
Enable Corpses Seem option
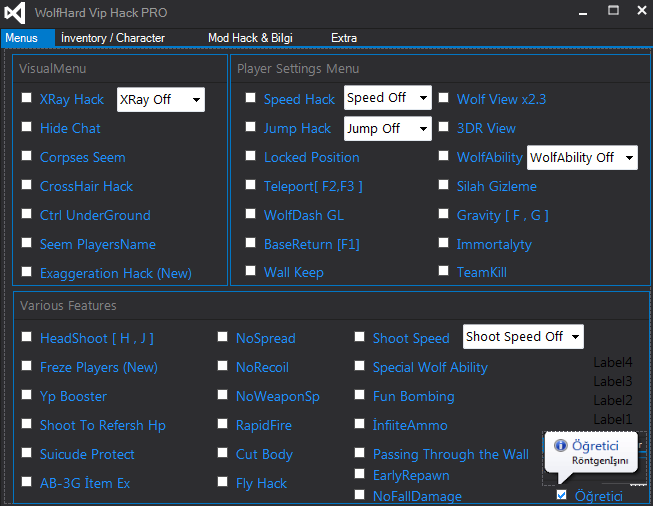coord(27,156)
